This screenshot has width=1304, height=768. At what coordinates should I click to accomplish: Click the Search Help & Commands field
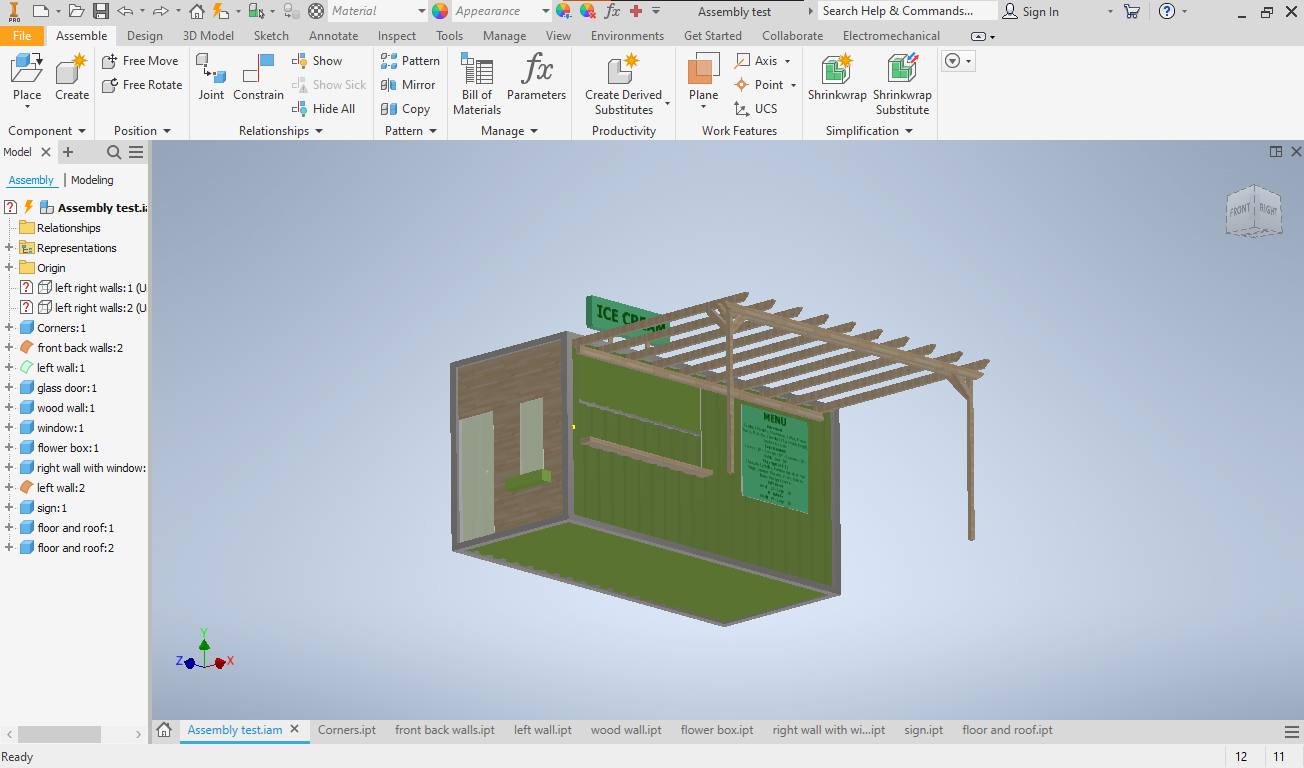[906, 11]
